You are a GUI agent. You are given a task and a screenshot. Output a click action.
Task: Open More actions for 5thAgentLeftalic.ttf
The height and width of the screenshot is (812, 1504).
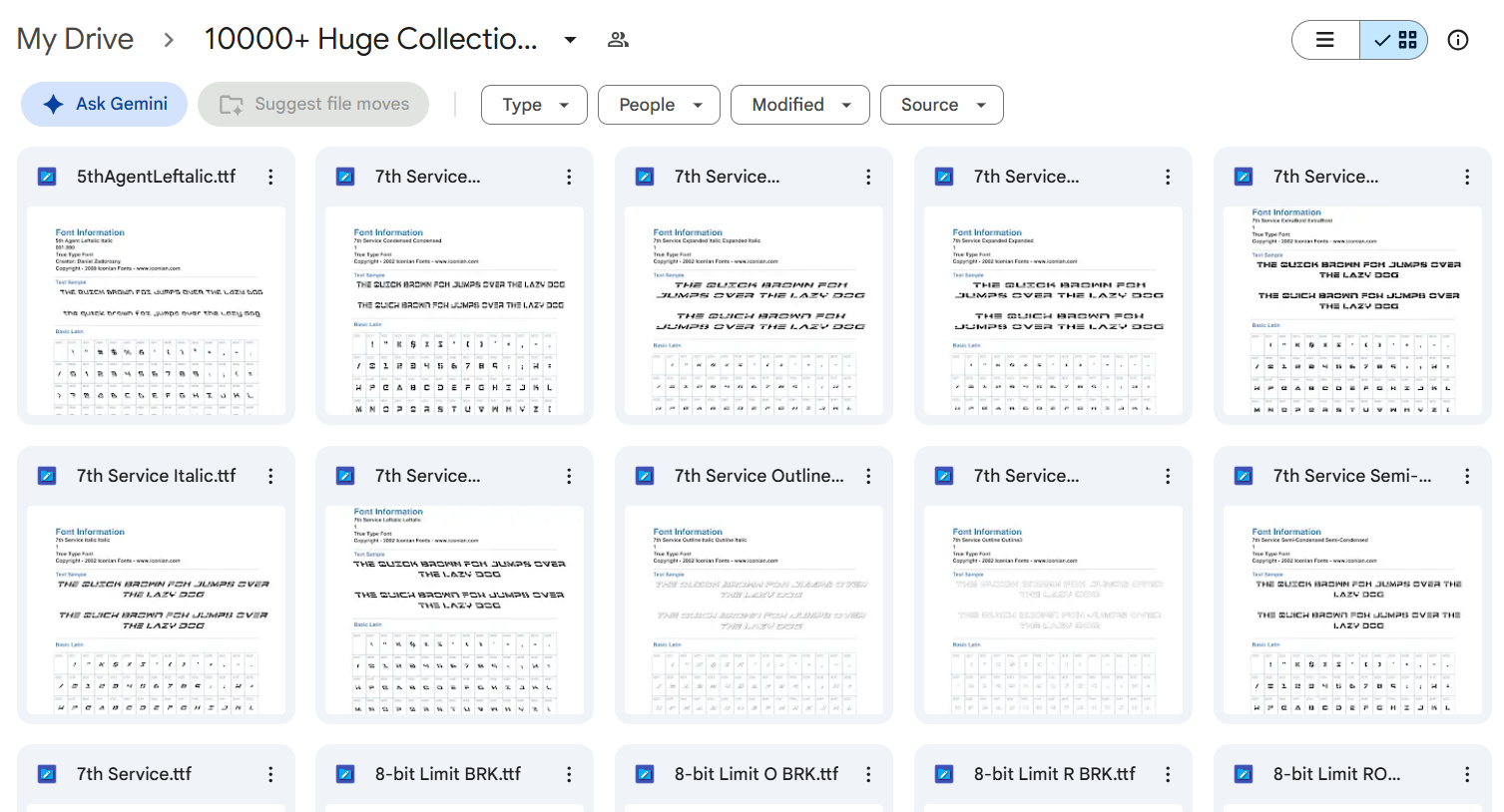point(270,177)
